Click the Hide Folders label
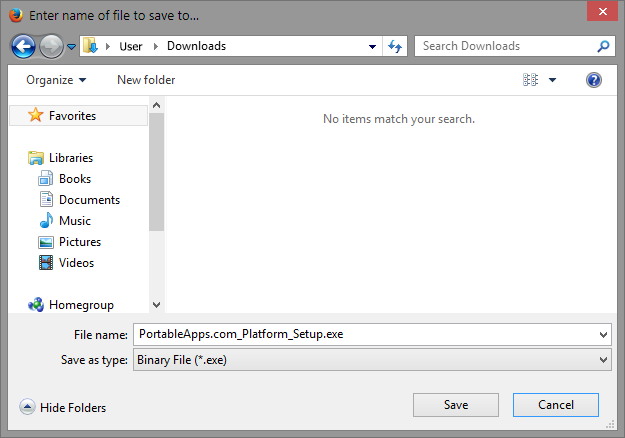625x438 pixels. tap(73, 408)
